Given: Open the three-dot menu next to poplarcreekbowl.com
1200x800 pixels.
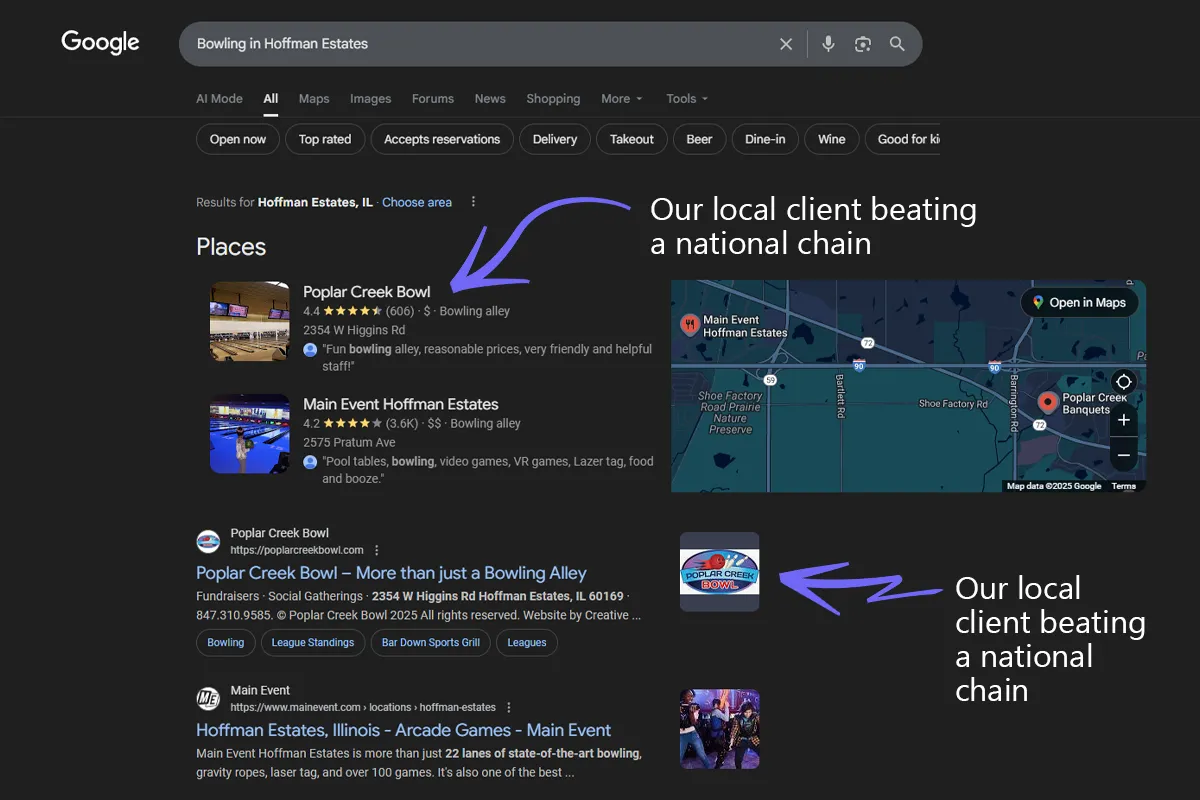Looking at the screenshot, I should [376, 549].
